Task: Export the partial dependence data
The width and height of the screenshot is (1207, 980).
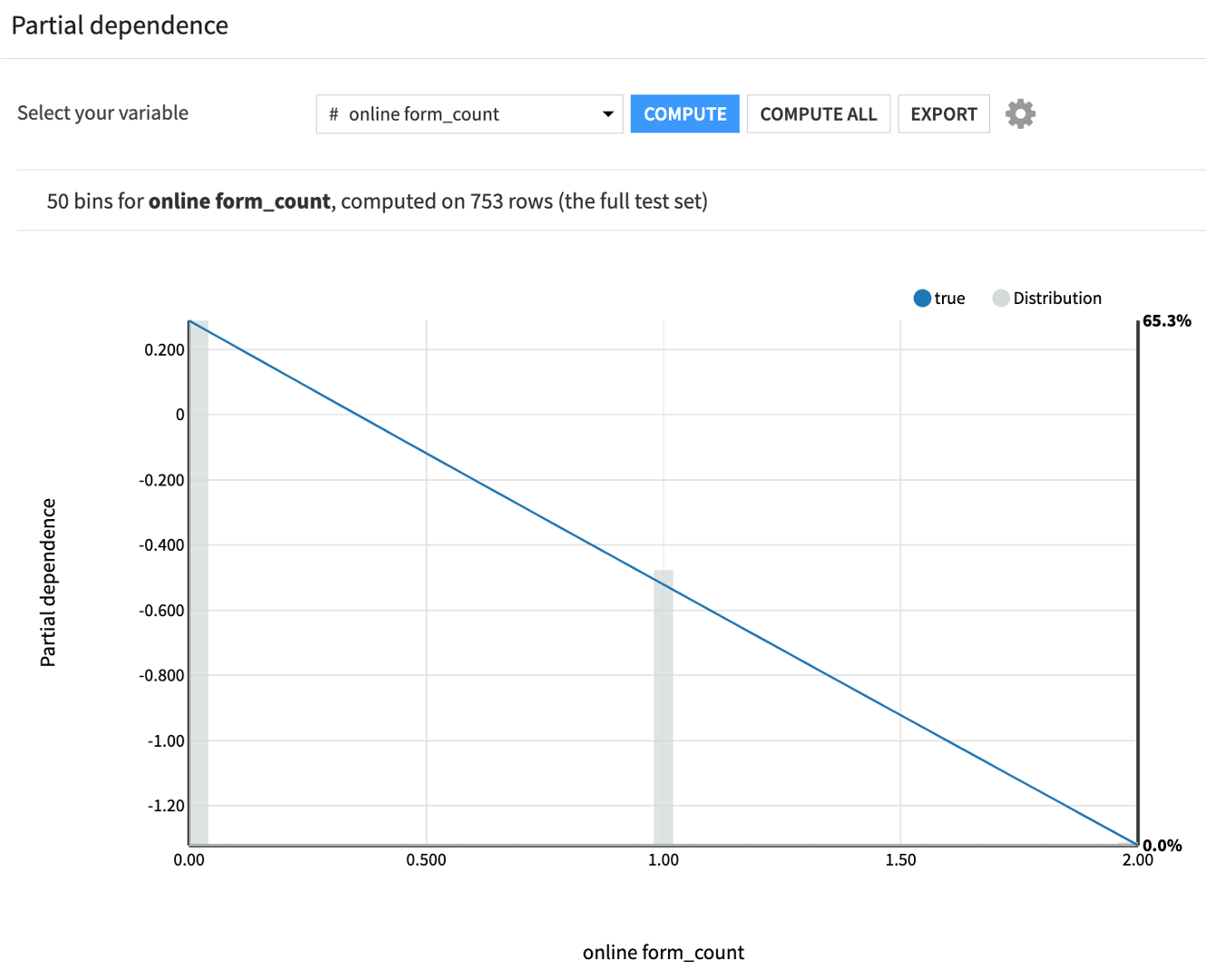Action: 943,114
